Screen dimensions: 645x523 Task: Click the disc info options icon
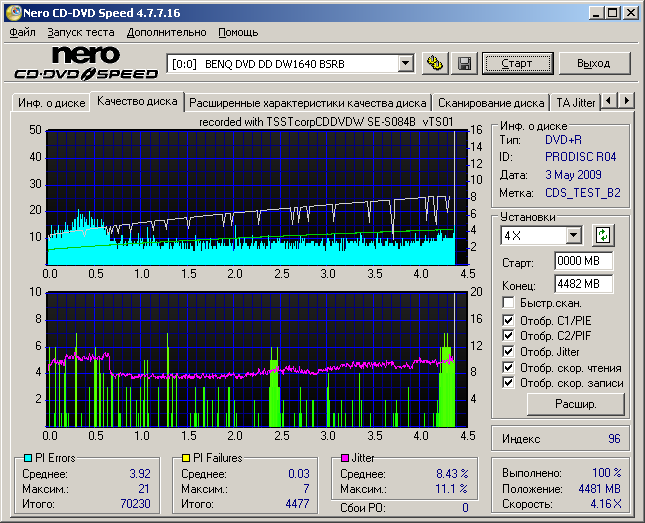(x=434, y=64)
